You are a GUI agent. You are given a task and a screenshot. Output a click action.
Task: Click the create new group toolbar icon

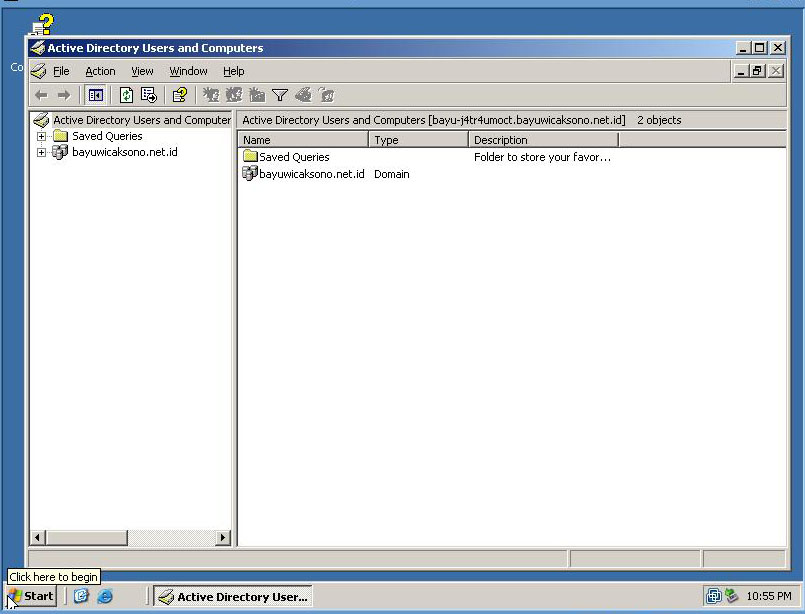234,95
